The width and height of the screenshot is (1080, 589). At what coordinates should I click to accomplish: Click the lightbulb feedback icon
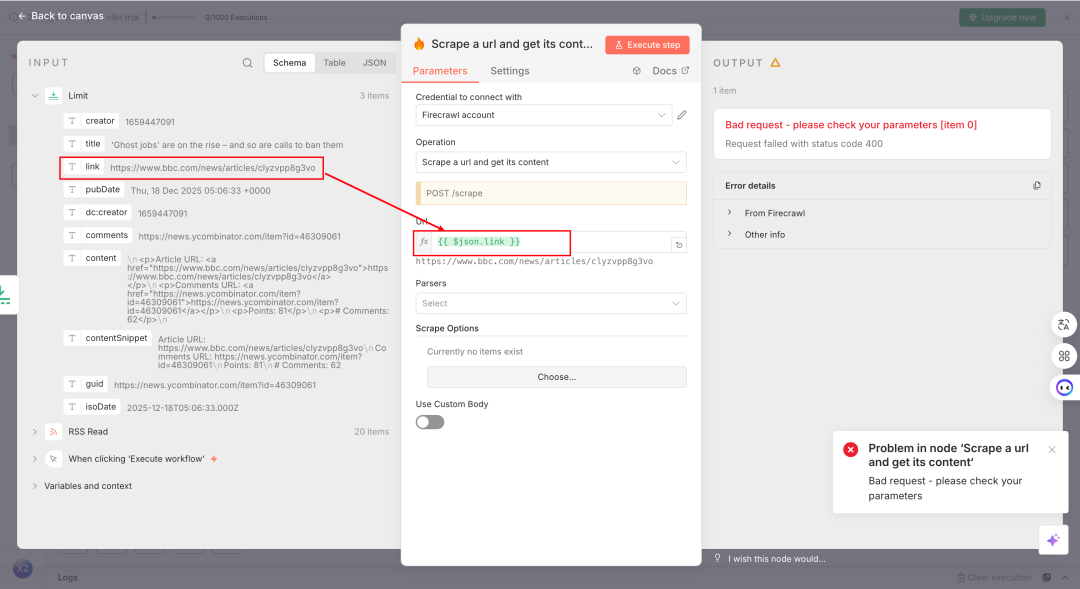pyautogui.click(x=717, y=558)
